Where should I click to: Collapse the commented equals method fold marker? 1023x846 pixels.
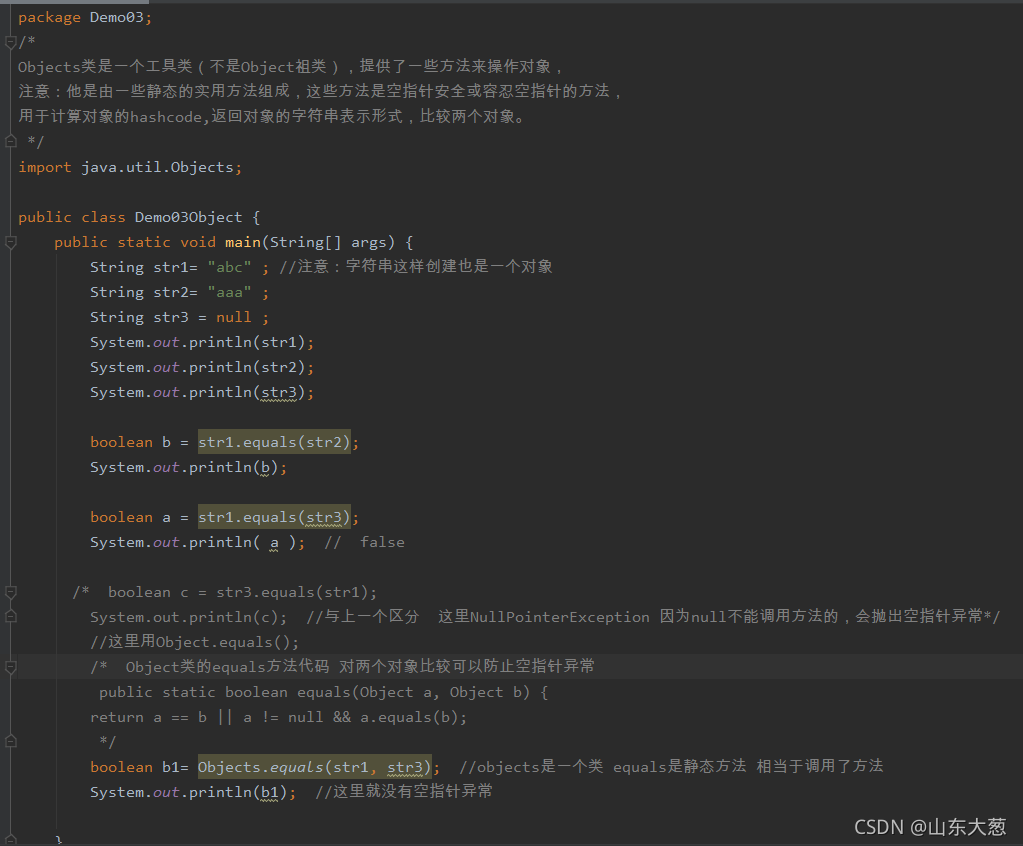[x=10, y=666]
